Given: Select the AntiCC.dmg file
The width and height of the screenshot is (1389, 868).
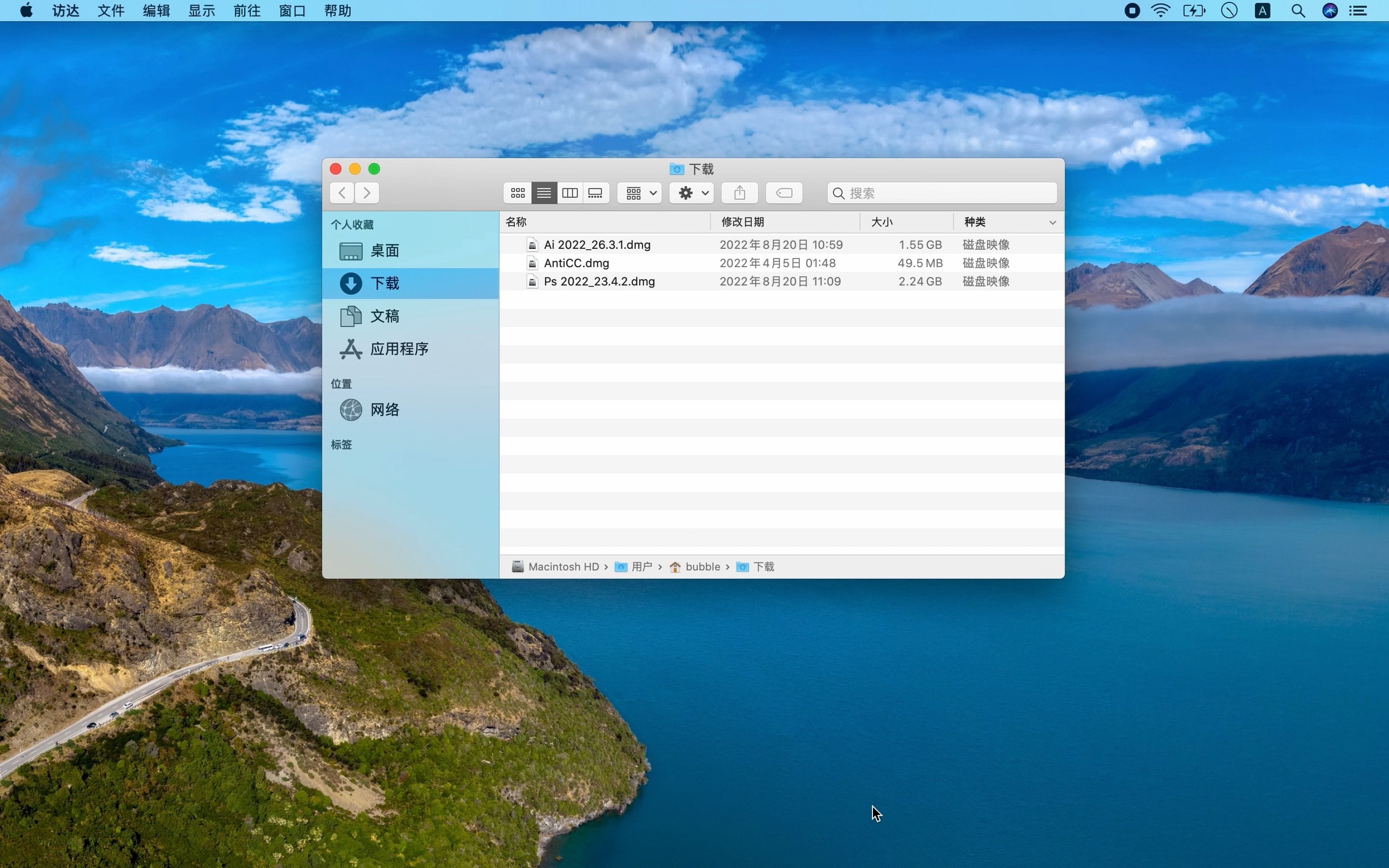Looking at the screenshot, I should click(575, 263).
